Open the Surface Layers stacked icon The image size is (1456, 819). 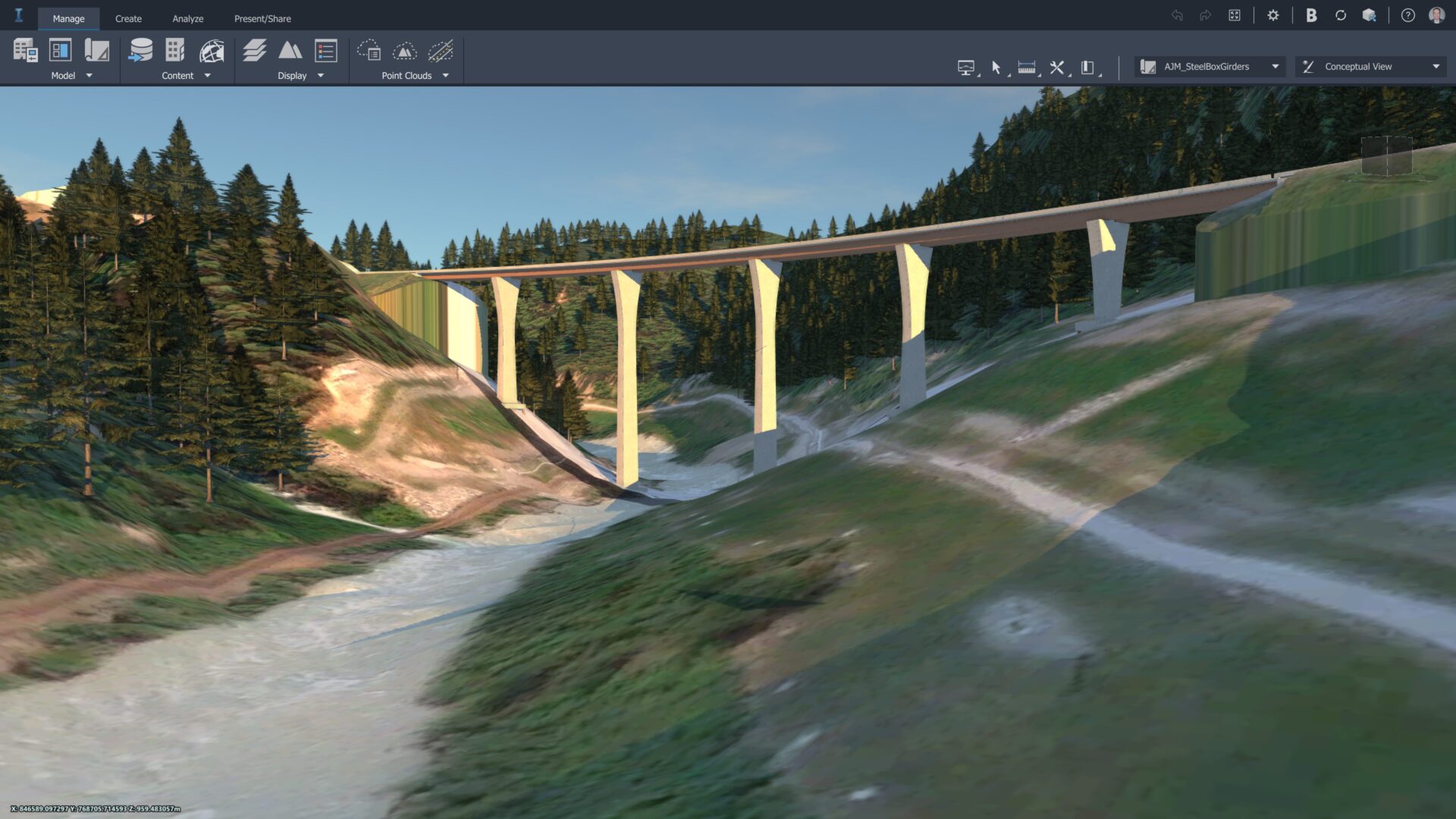254,51
